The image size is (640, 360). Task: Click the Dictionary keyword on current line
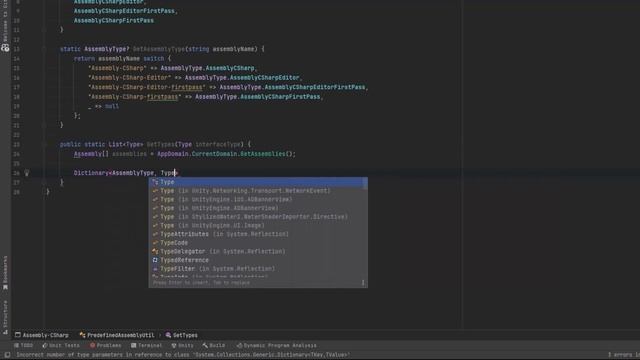[x=91, y=173]
